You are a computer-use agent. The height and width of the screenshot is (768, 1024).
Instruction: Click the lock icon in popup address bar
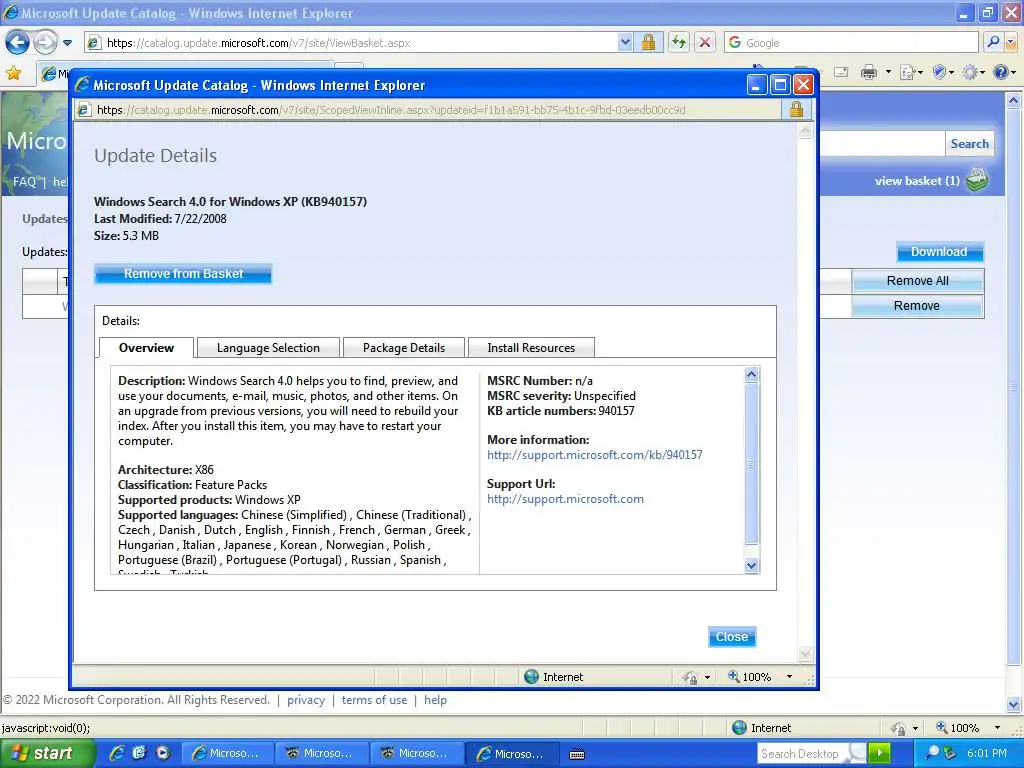(796, 109)
